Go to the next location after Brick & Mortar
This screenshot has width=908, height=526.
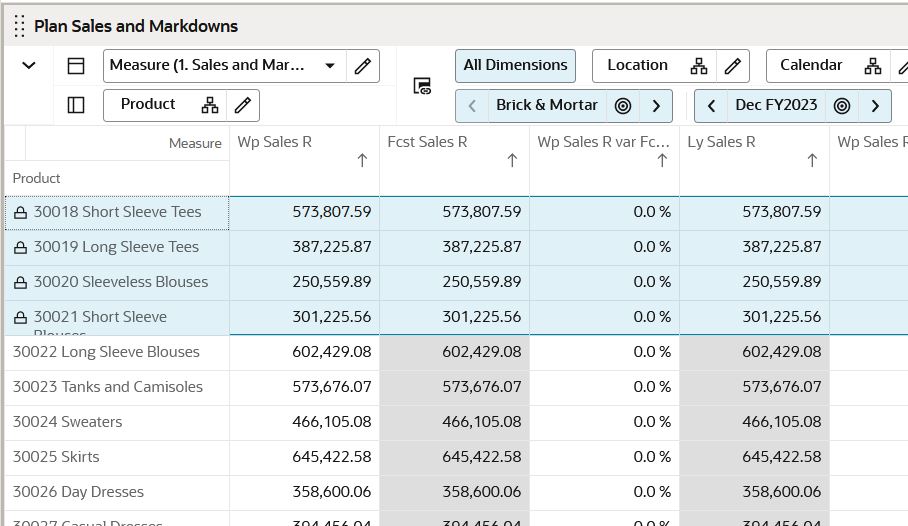(x=656, y=106)
